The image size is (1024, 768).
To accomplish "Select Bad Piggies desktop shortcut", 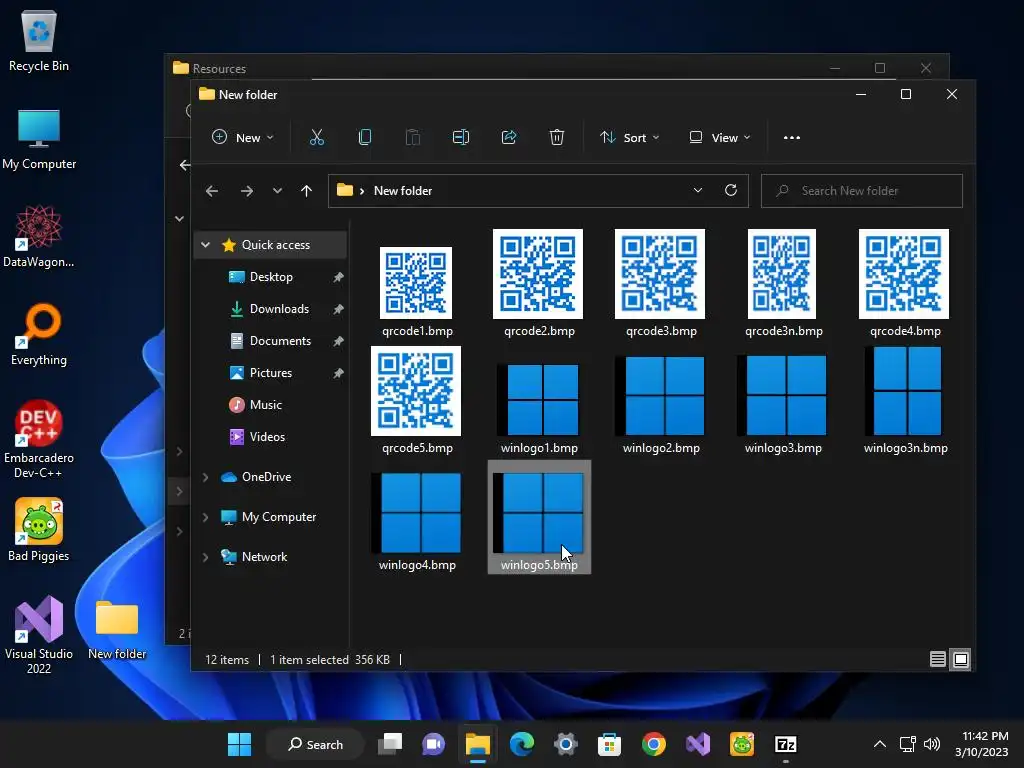I will pyautogui.click(x=39, y=530).
